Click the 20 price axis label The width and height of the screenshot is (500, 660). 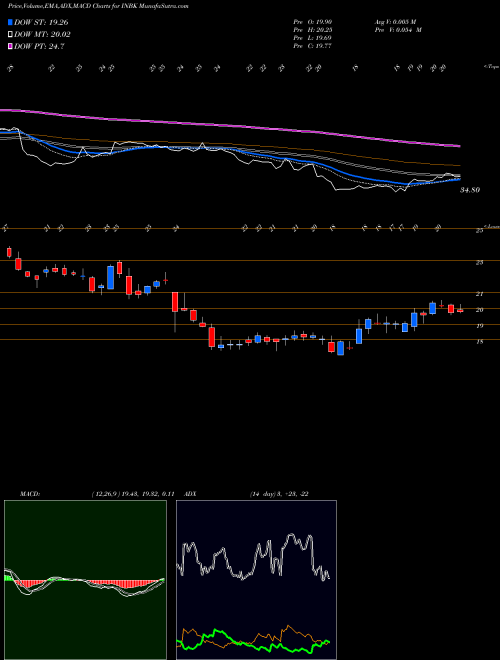479,310
